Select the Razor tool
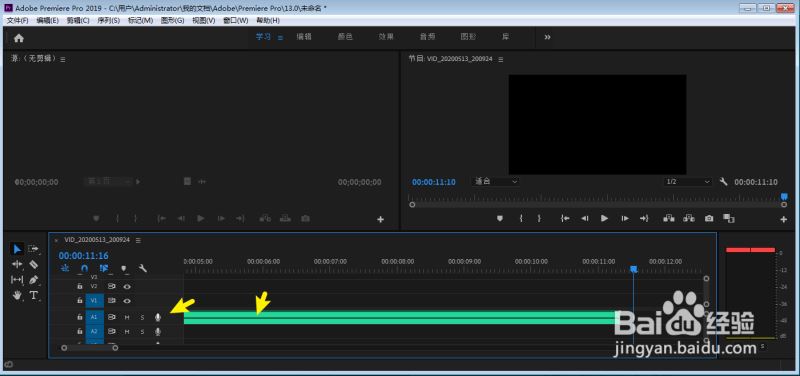 tap(34, 264)
